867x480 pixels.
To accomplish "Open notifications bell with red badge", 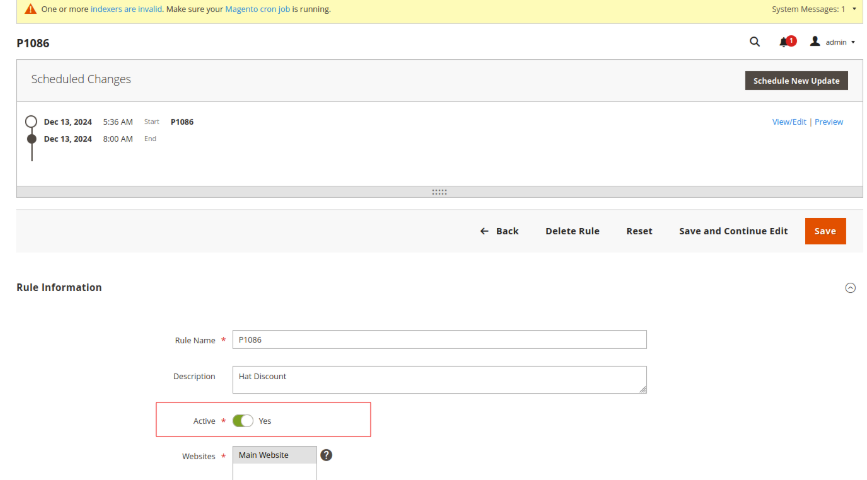I will click(x=787, y=41).
